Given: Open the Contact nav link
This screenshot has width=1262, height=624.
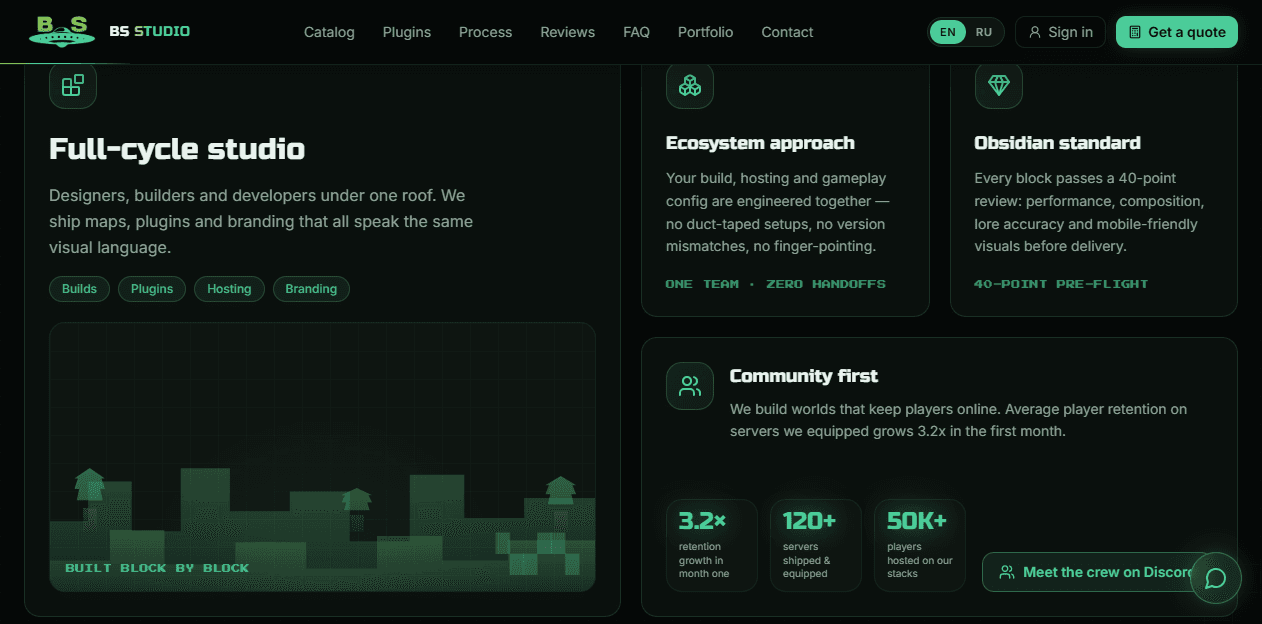Looking at the screenshot, I should tap(787, 32).
